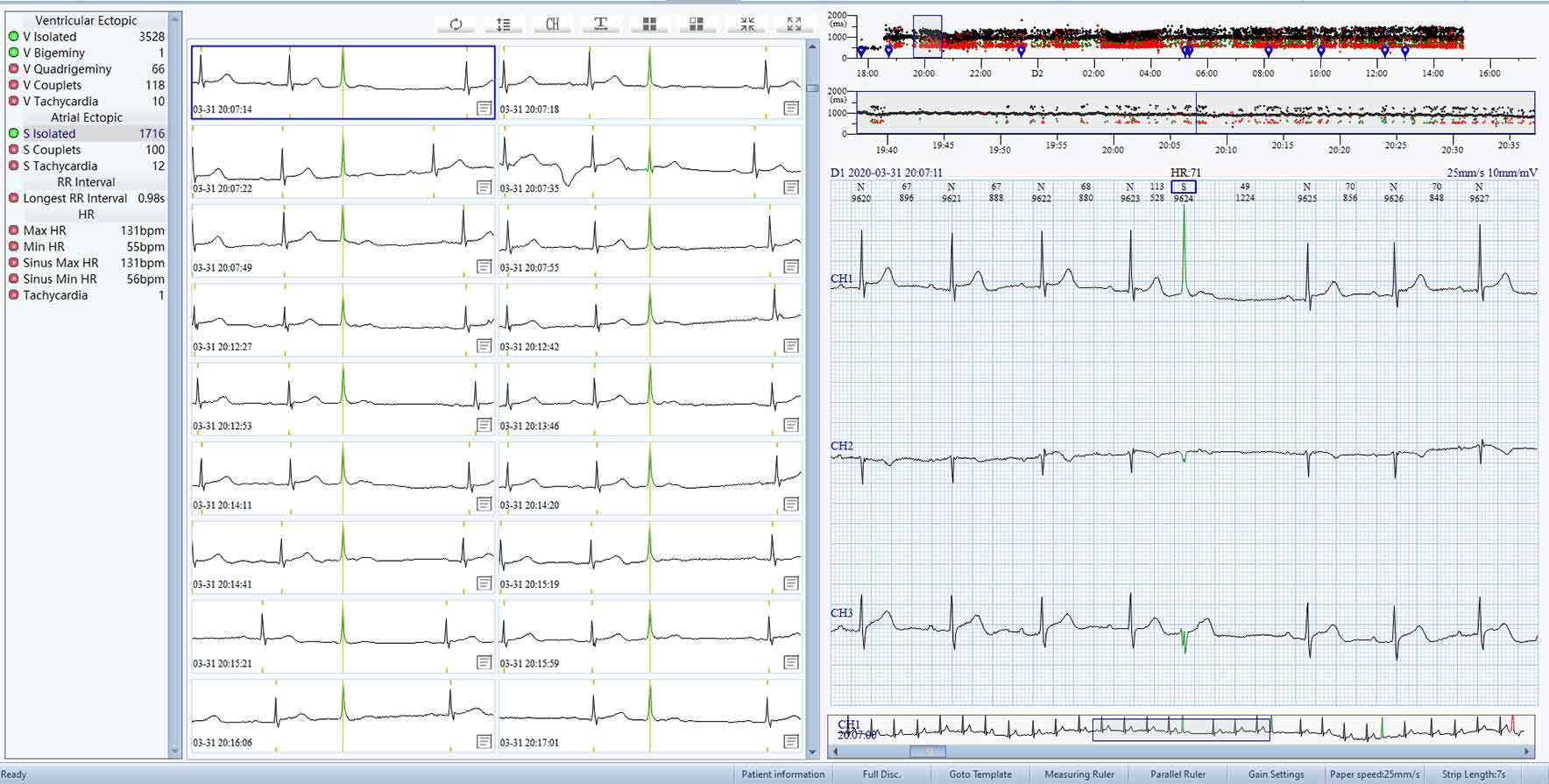This screenshot has height=784, width=1549.
Task: Open note icon on 20:07:14 thumbnail
Action: (x=484, y=108)
